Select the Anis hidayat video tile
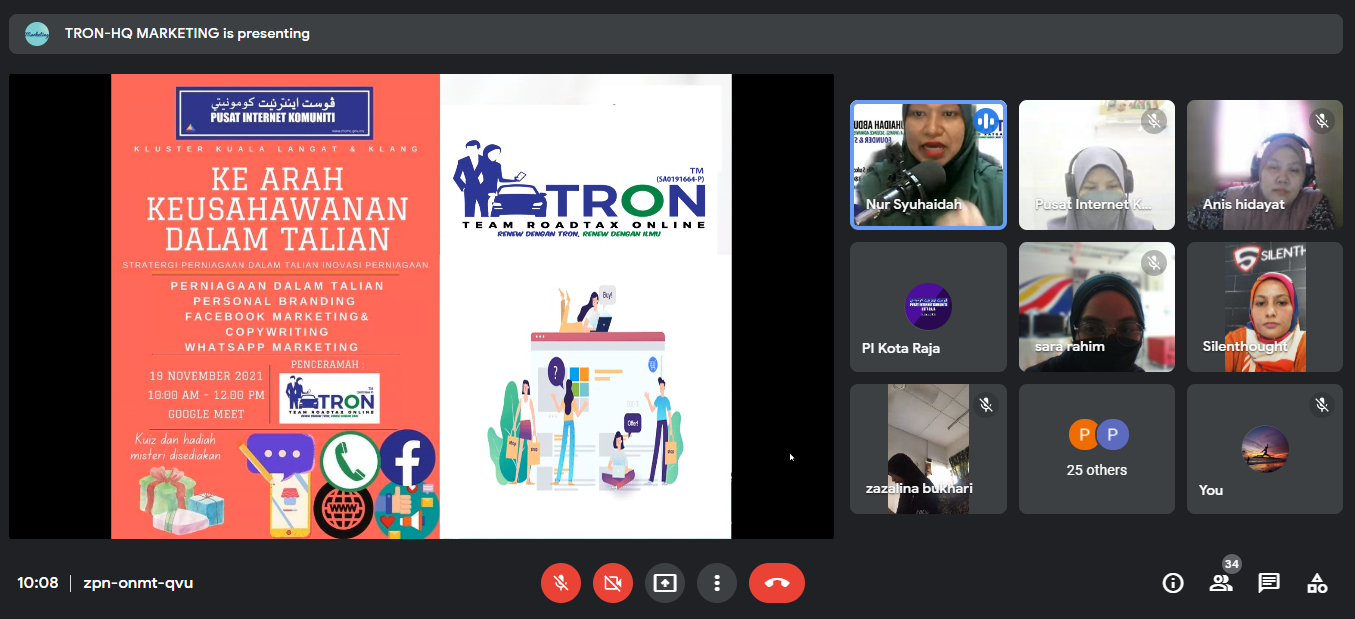The image size is (1355, 619). [1264, 165]
